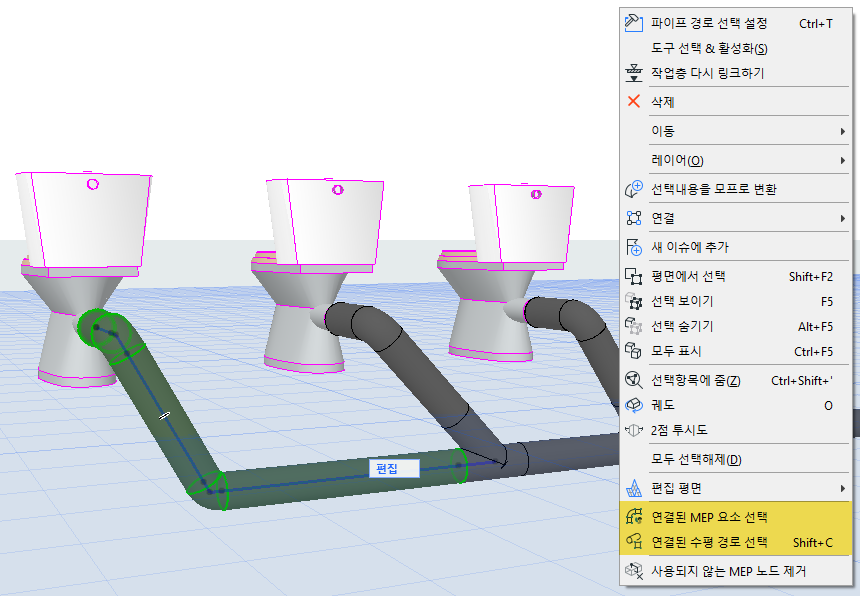Screen dimensions: 860x596
Task: Open the 레이어(O) menu entry
Action: pos(735,161)
